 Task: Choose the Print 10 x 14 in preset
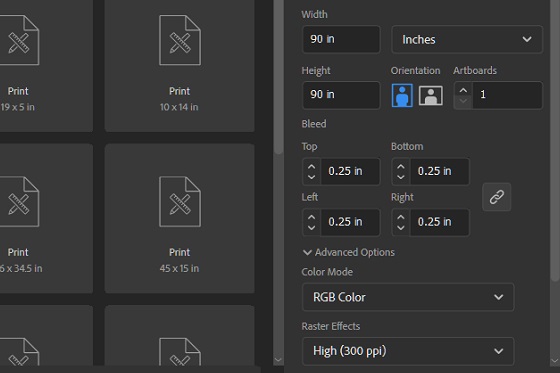click(179, 66)
